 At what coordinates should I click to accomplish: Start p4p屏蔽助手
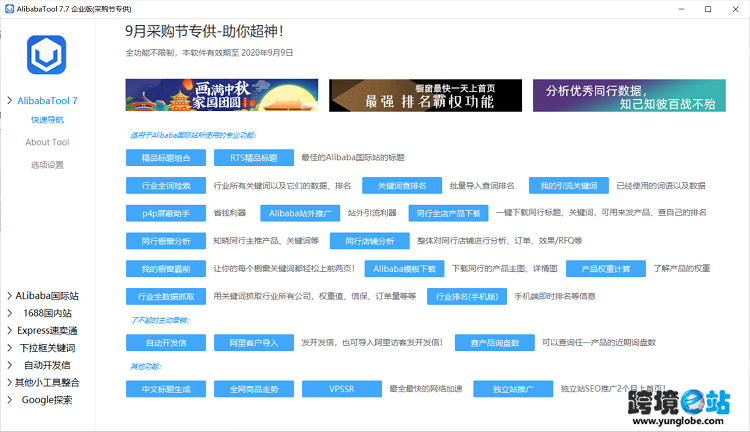point(166,213)
